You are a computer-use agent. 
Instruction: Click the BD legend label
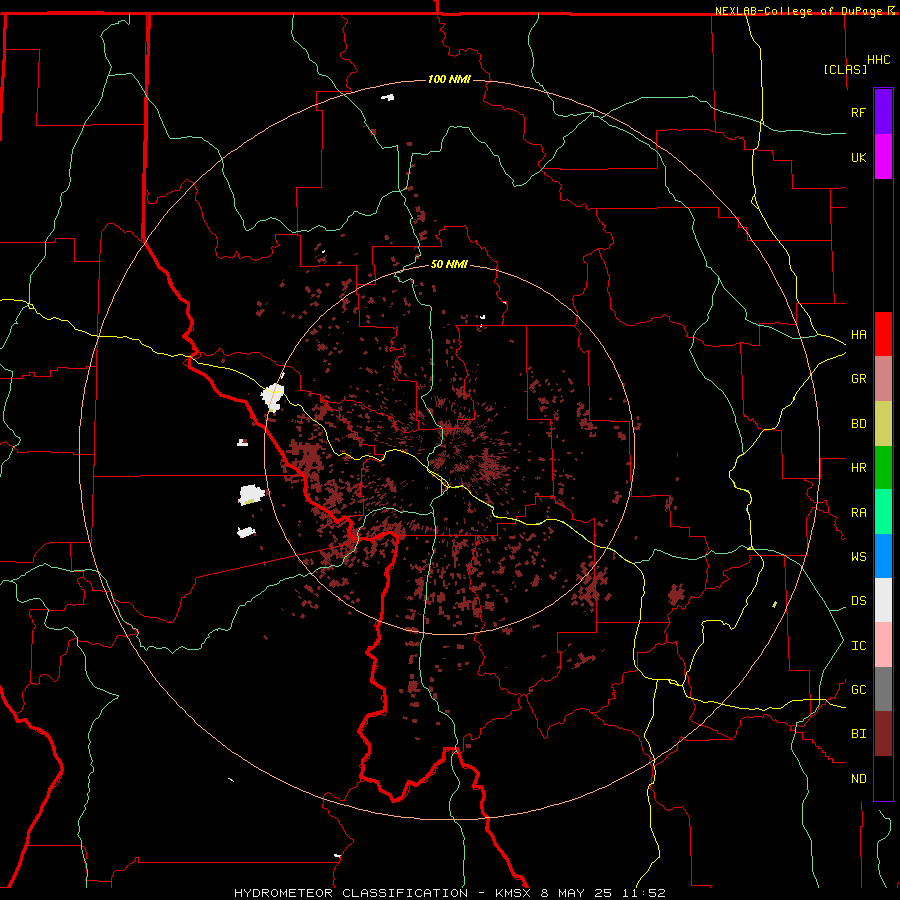(x=858, y=424)
